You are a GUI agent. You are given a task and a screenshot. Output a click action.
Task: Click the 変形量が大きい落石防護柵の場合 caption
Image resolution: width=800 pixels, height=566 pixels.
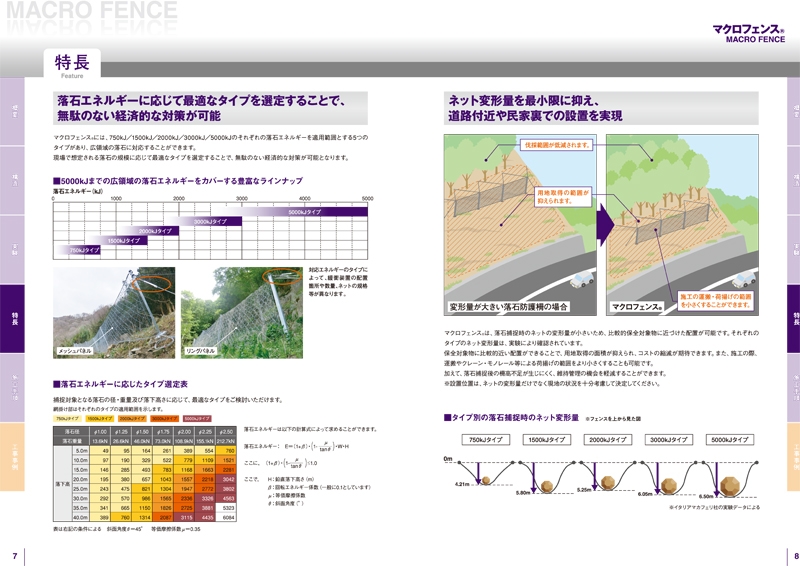click(x=508, y=307)
